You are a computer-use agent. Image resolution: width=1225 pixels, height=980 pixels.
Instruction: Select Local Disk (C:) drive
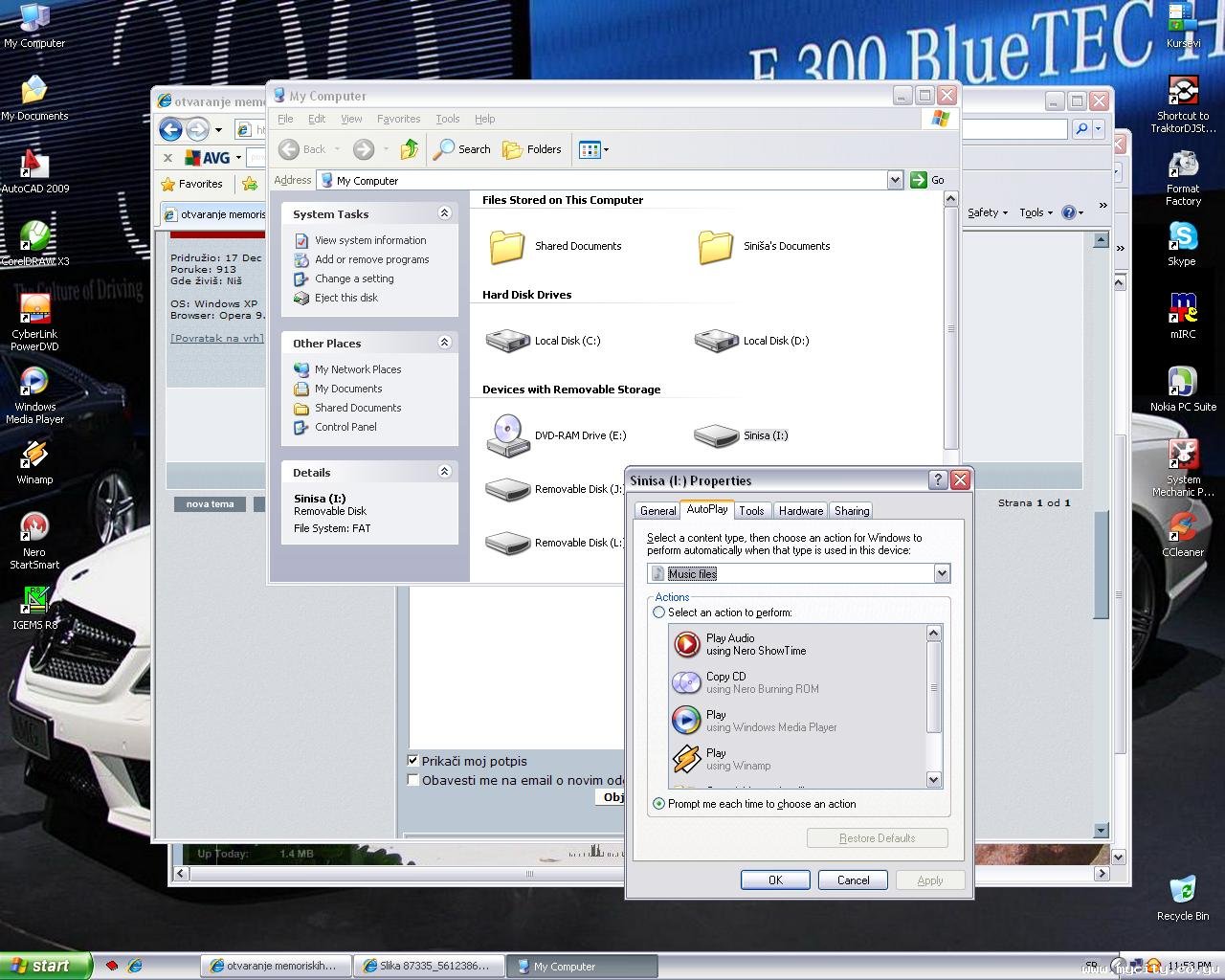(544, 341)
